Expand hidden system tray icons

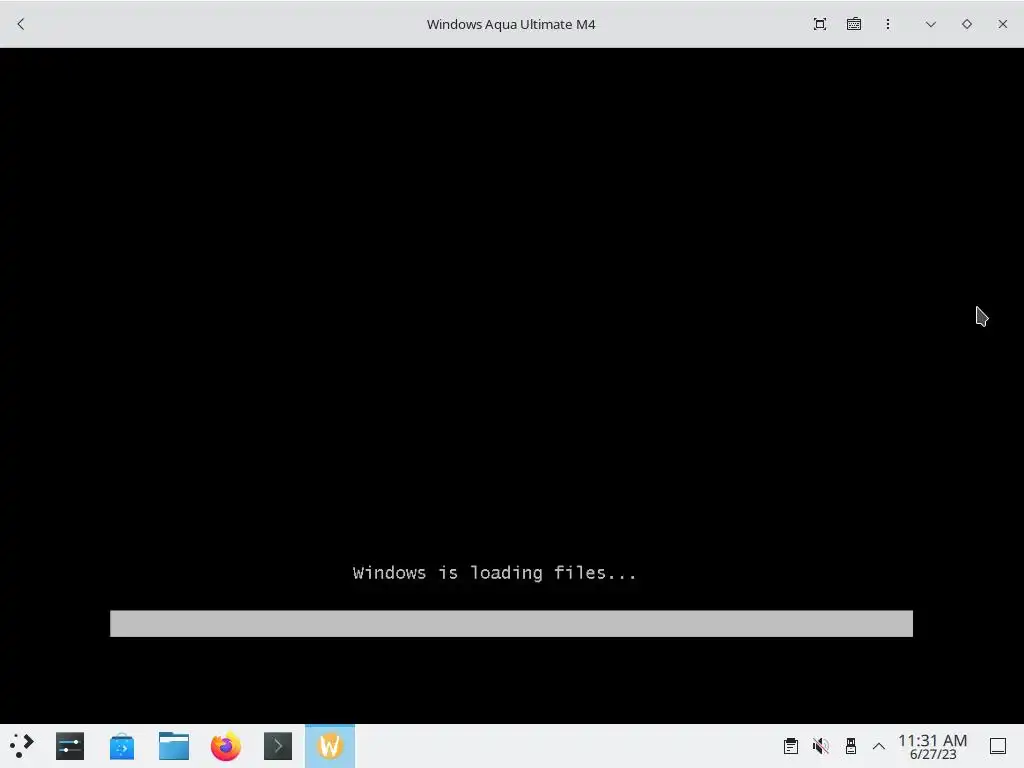879,746
